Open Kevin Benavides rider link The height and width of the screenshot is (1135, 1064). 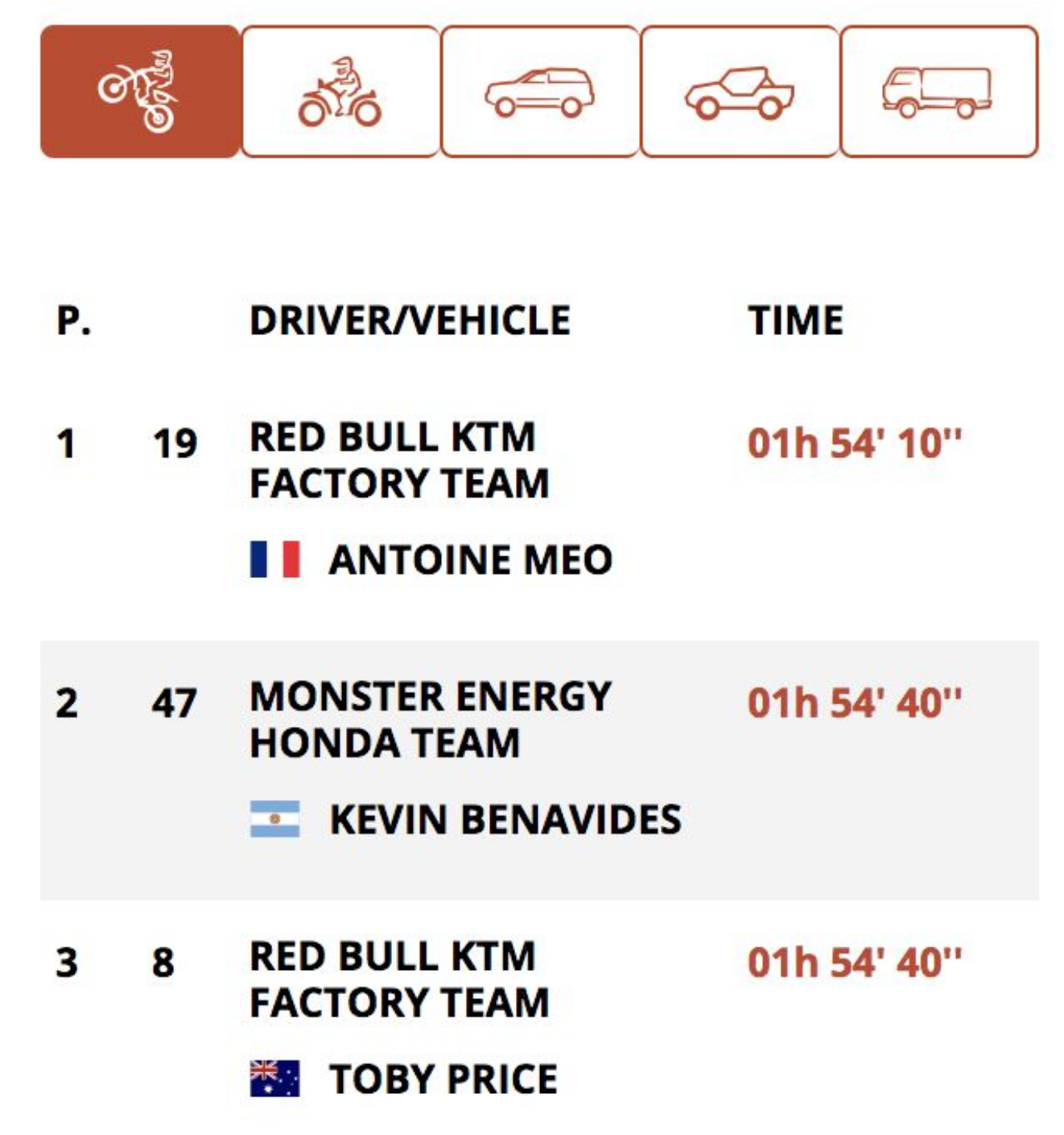point(505,819)
